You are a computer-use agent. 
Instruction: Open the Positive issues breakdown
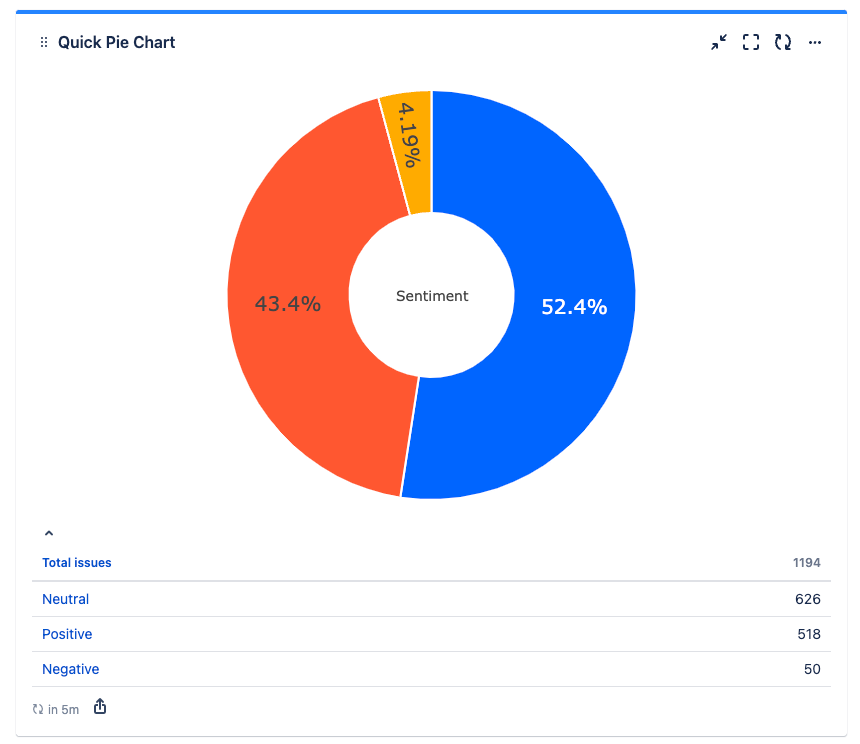point(66,633)
